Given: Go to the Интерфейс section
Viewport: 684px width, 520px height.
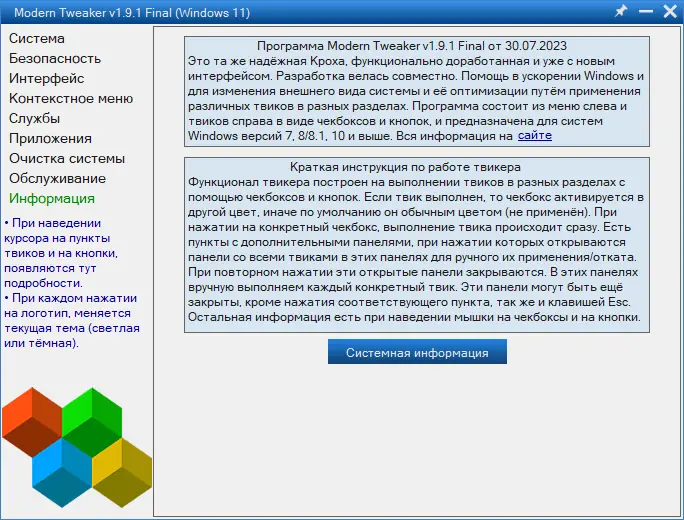Looking at the screenshot, I should point(46,79).
